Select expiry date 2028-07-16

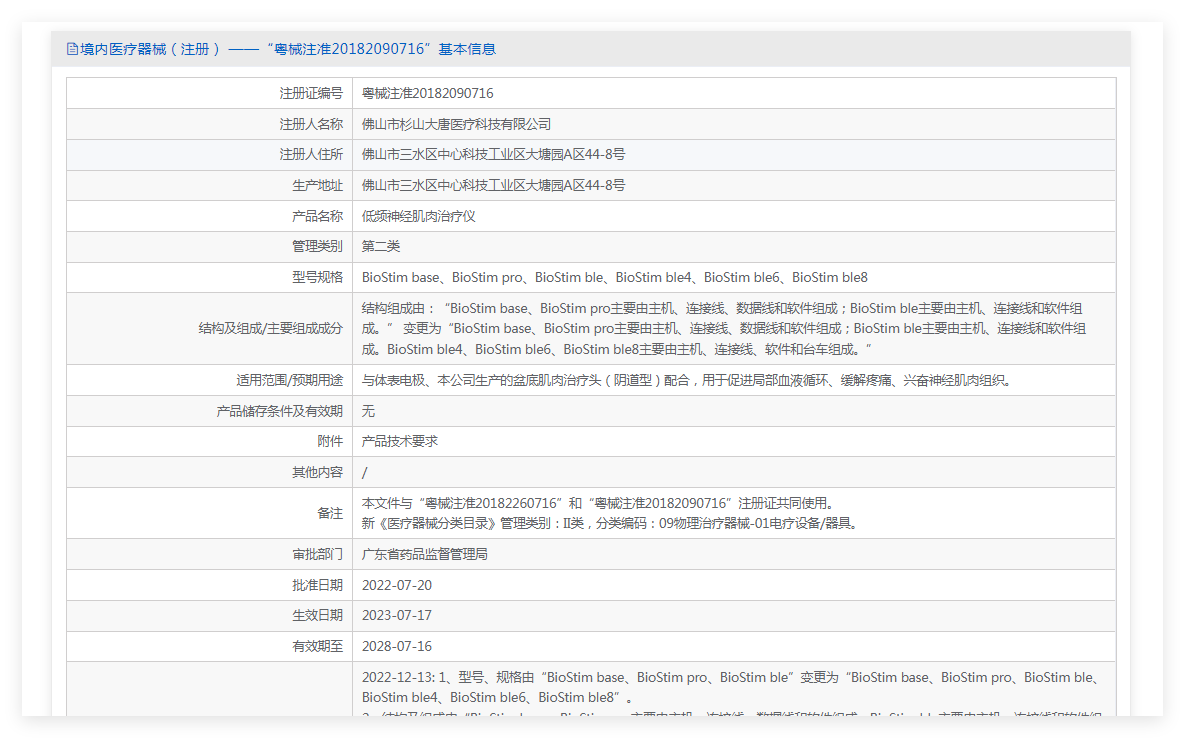click(397, 647)
